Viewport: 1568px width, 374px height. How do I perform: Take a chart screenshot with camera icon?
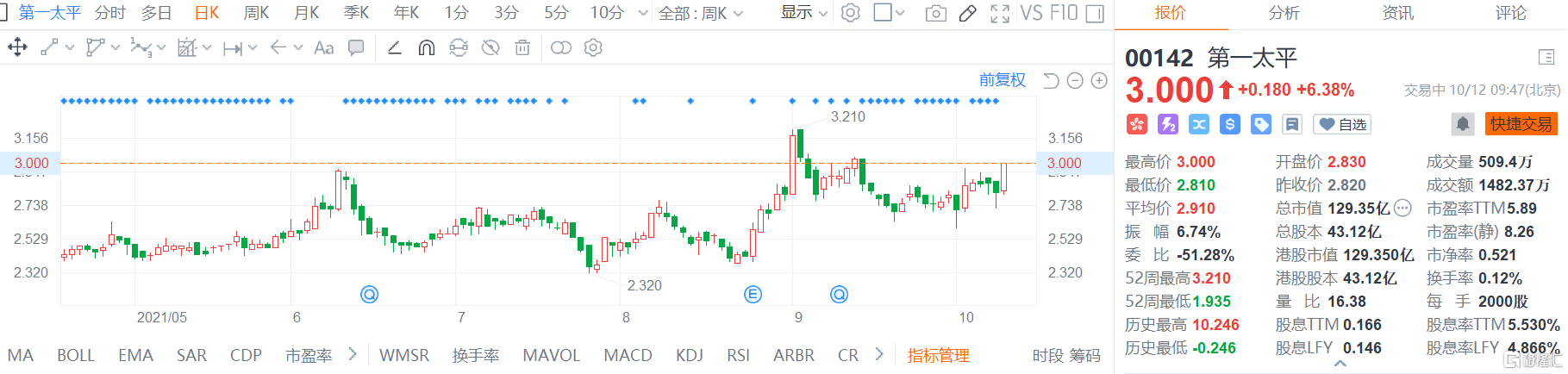tap(935, 14)
